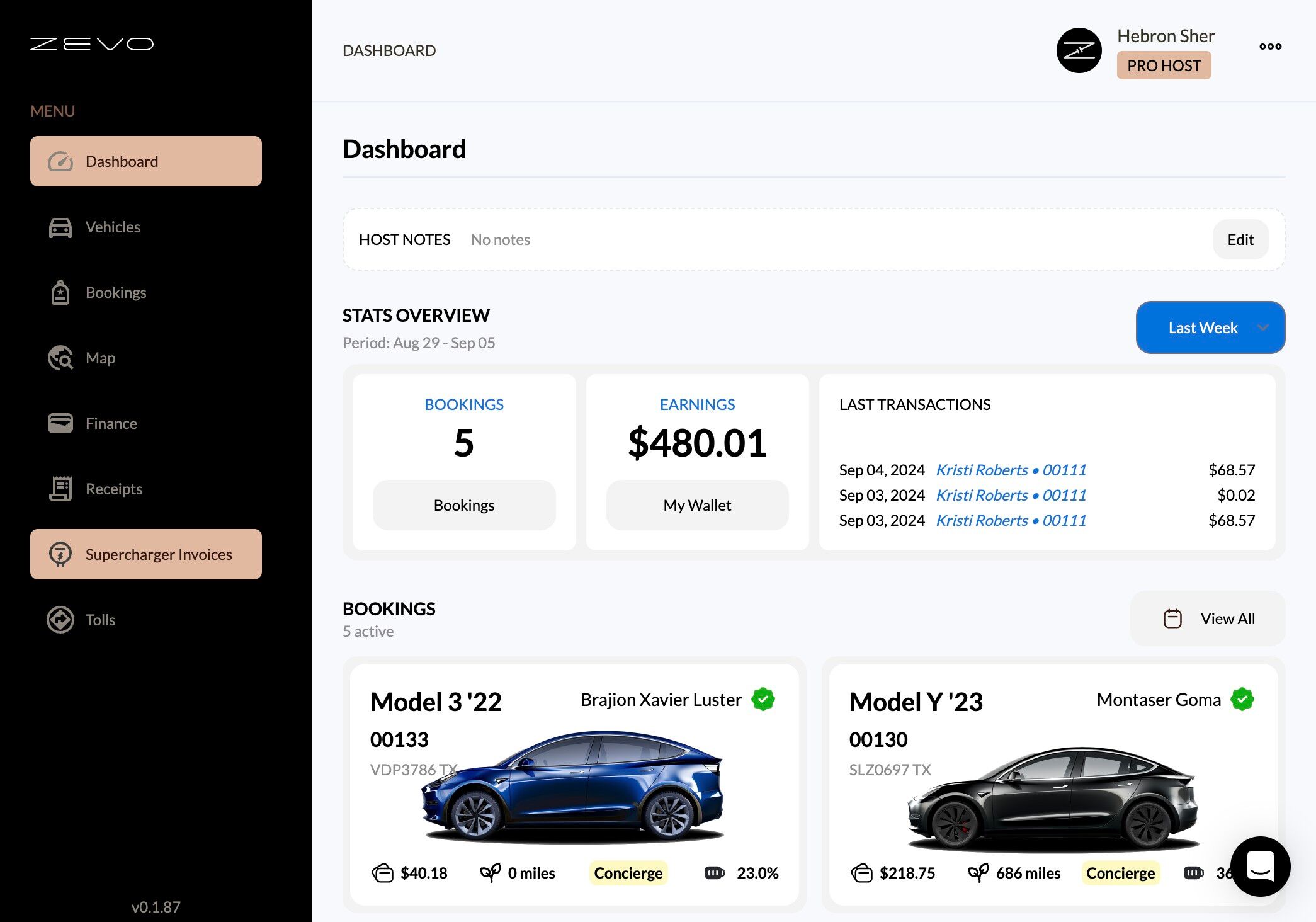Open the three-dot options menu

pyautogui.click(x=1270, y=47)
